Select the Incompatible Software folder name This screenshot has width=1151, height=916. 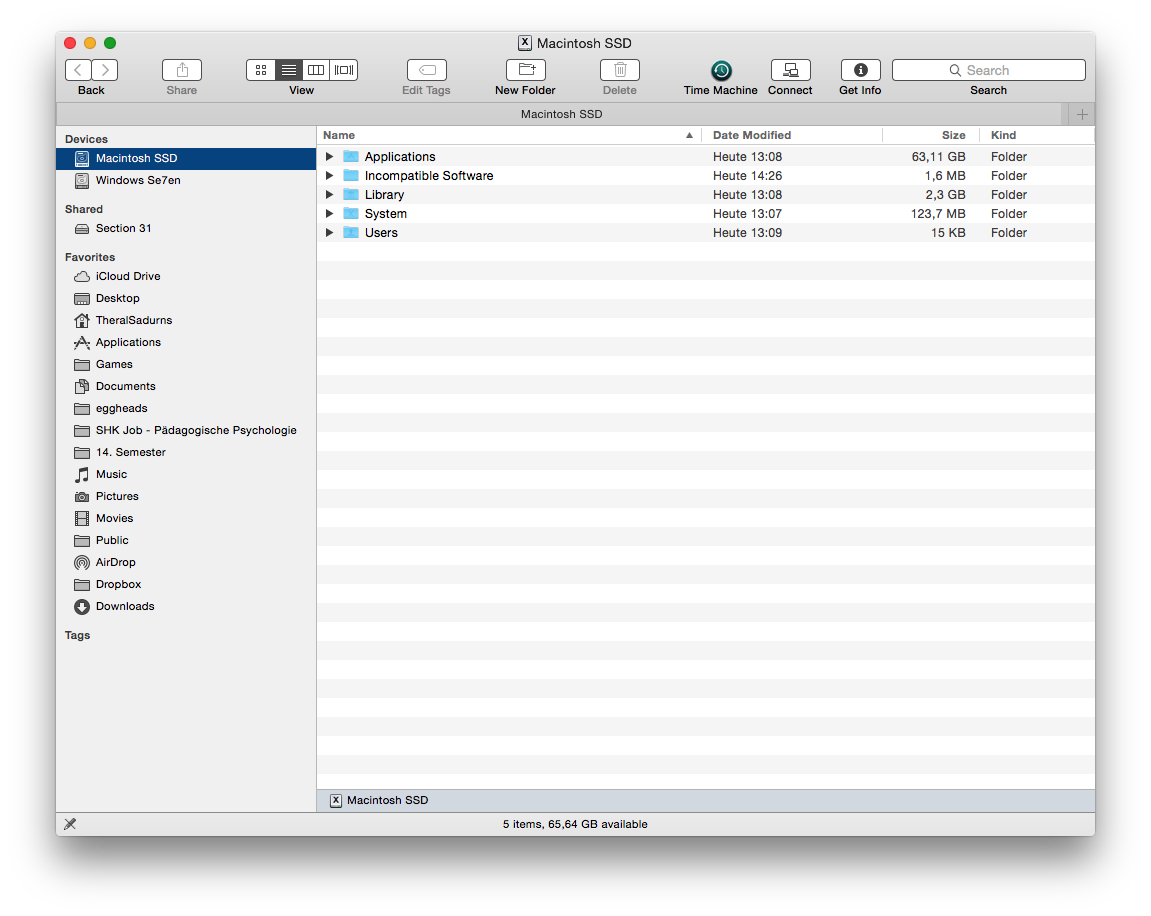click(429, 176)
